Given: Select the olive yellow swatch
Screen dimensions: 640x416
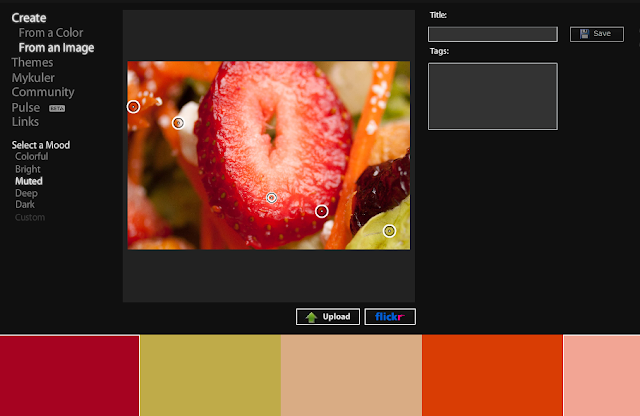Looking at the screenshot, I should pos(211,376).
